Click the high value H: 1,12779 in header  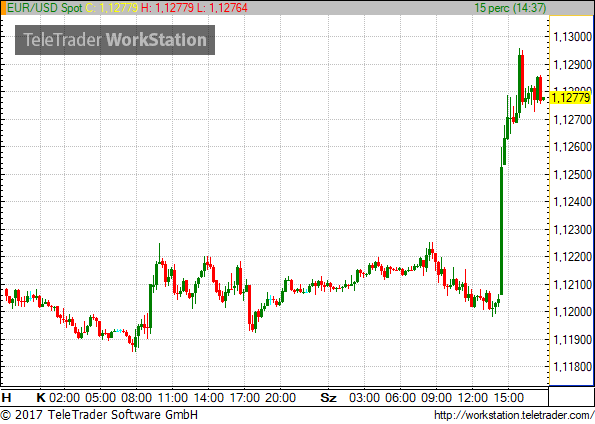click(167, 8)
